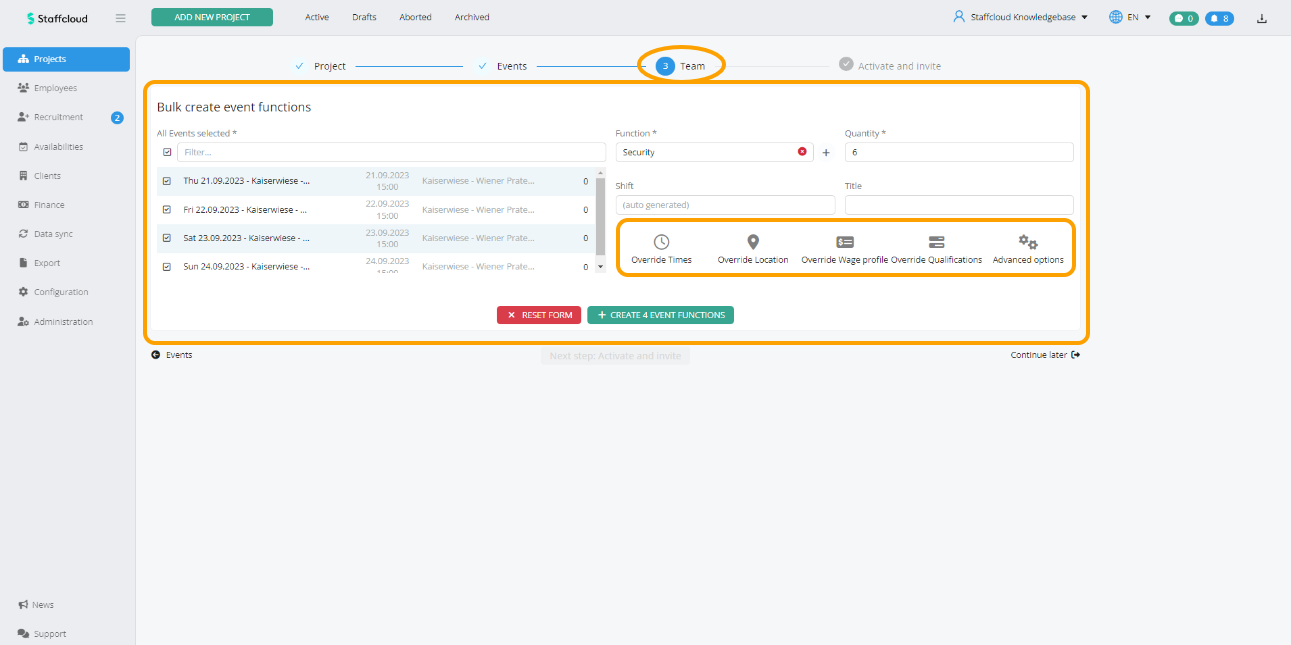Open notifications bell badge showing 8
This screenshot has width=1291, height=645.
point(1219,18)
